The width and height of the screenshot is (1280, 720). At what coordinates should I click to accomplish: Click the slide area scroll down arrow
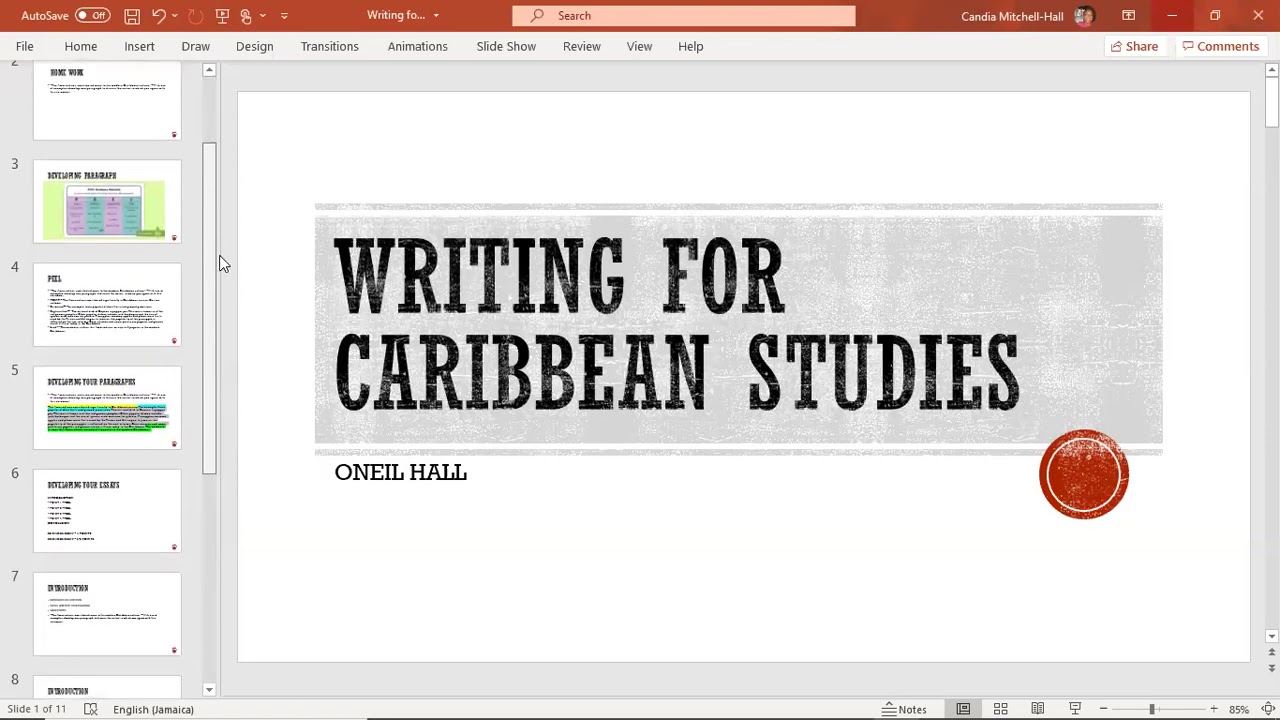(x=1272, y=636)
